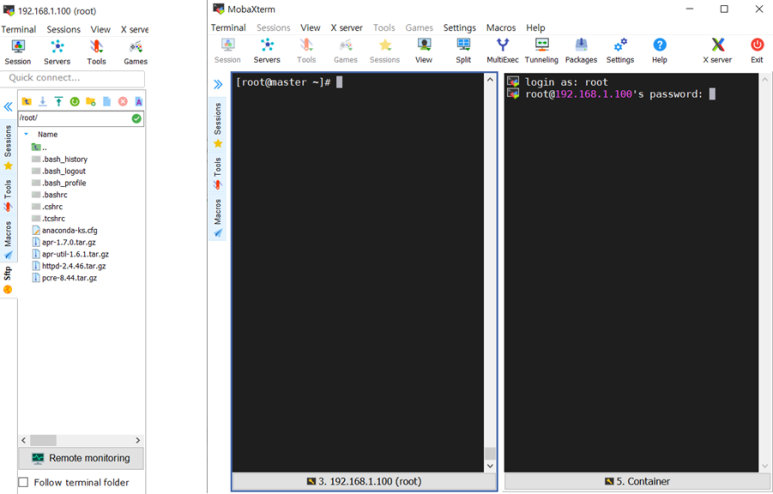
Task: Click the SFTP go-to-parent-folder icon
Action: [x=27, y=102]
